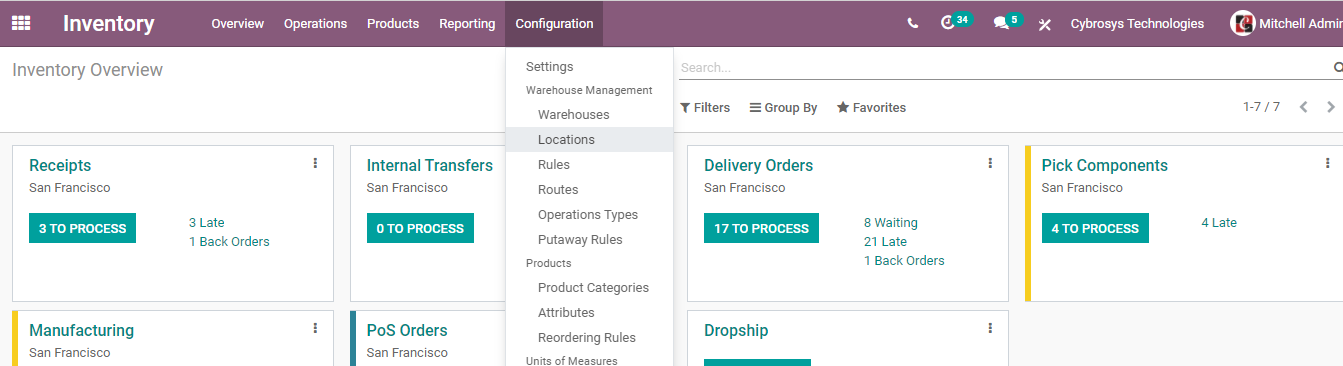Image resolution: width=1343 pixels, height=366 pixels.
Task: Go to next page arrow
Action: click(1330, 107)
